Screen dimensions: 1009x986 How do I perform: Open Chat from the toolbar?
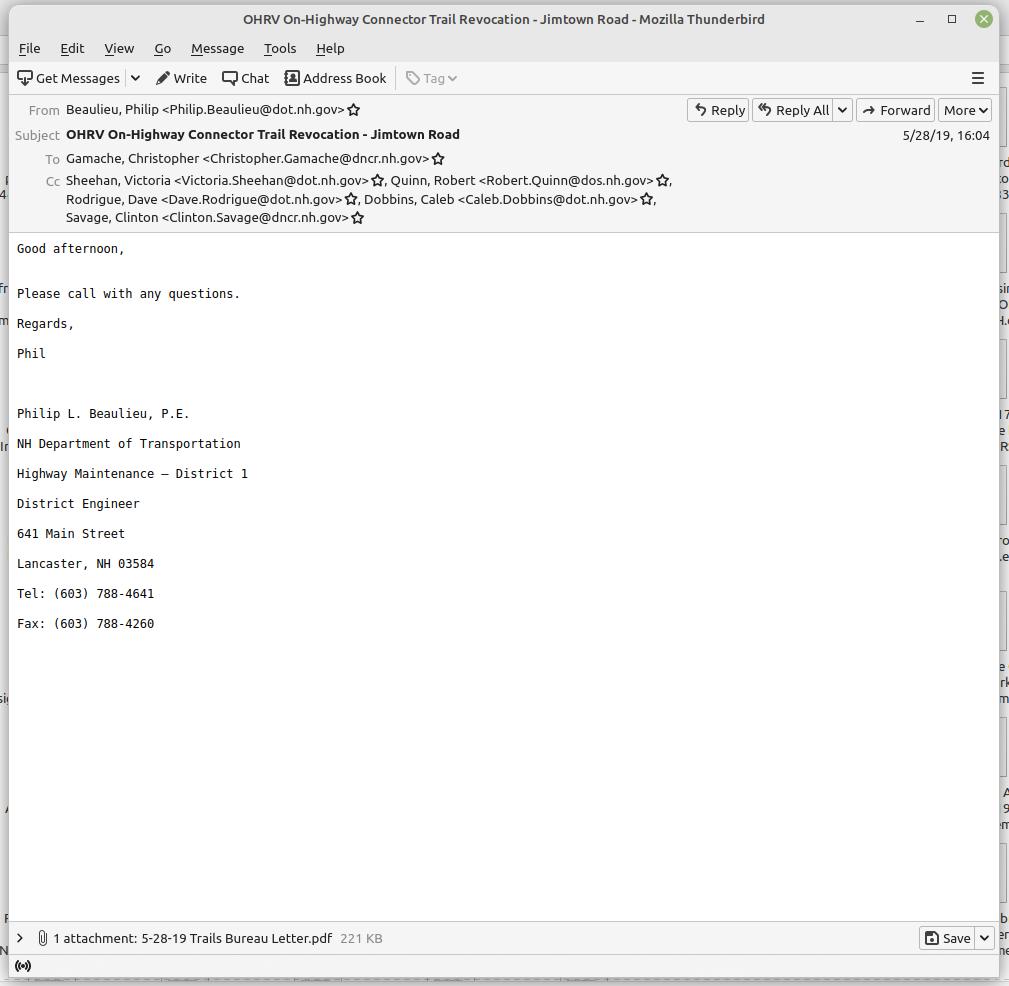point(245,78)
